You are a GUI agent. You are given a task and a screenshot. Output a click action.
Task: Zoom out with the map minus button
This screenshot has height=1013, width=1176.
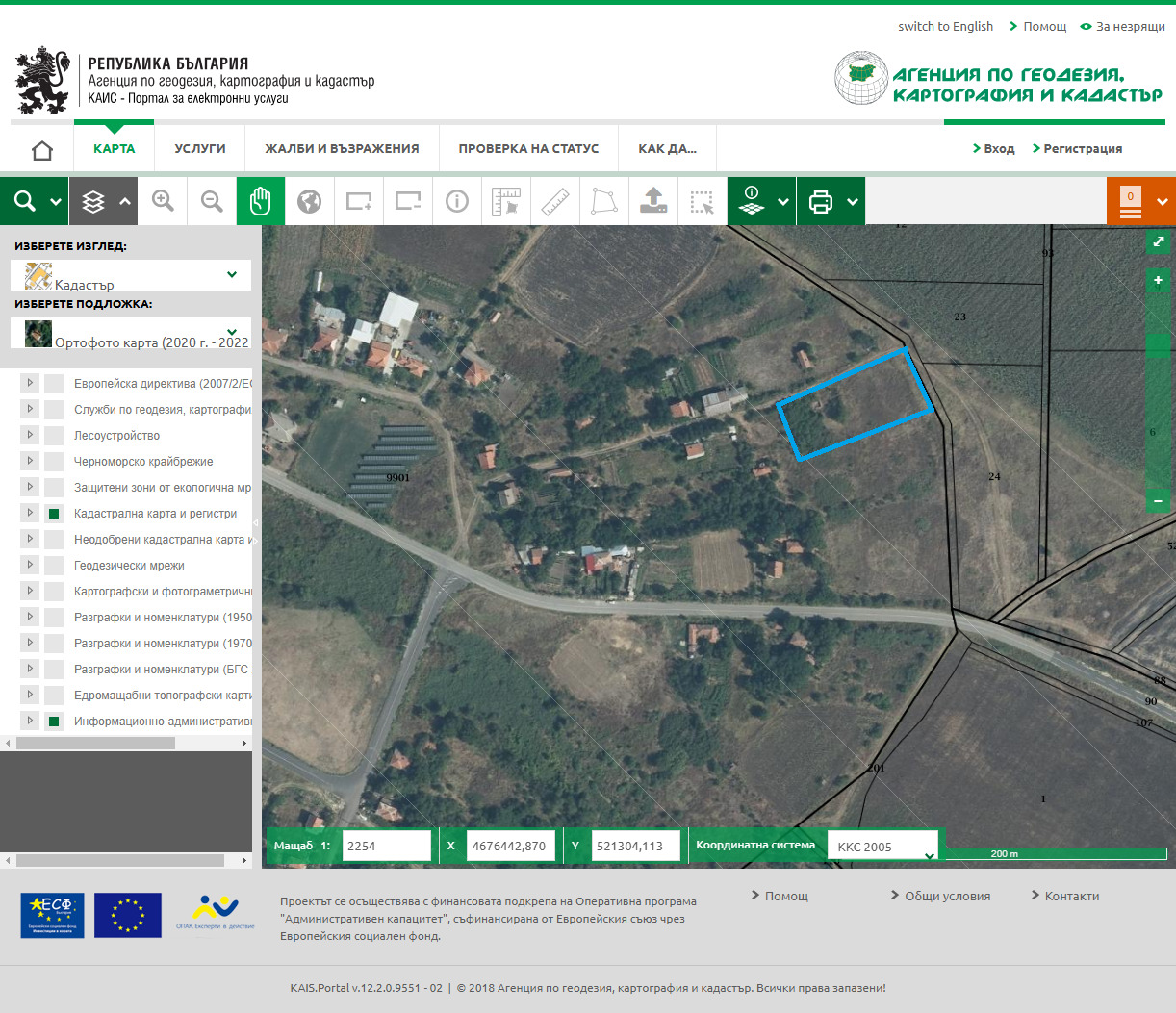pyautogui.click(x=1158, y=500)
